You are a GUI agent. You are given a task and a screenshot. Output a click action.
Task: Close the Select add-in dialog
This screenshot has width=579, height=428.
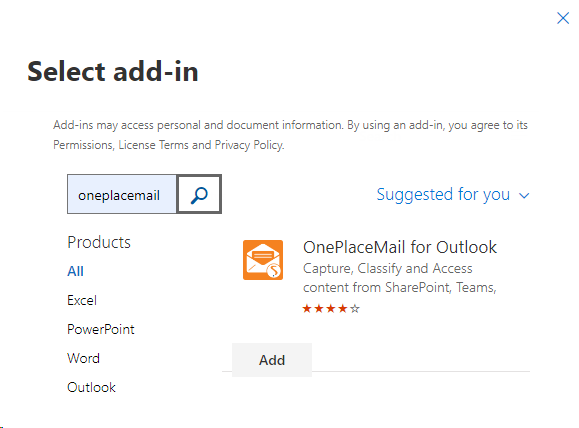(x=563, y=18)
